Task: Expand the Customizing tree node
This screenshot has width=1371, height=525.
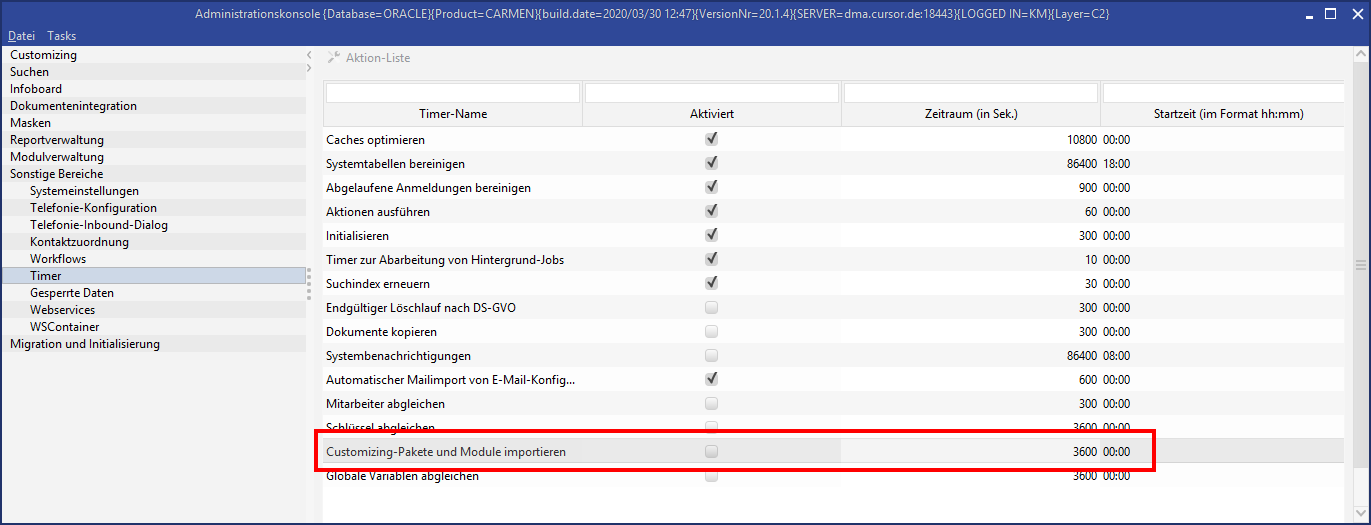Action: (x=43, y=55)
